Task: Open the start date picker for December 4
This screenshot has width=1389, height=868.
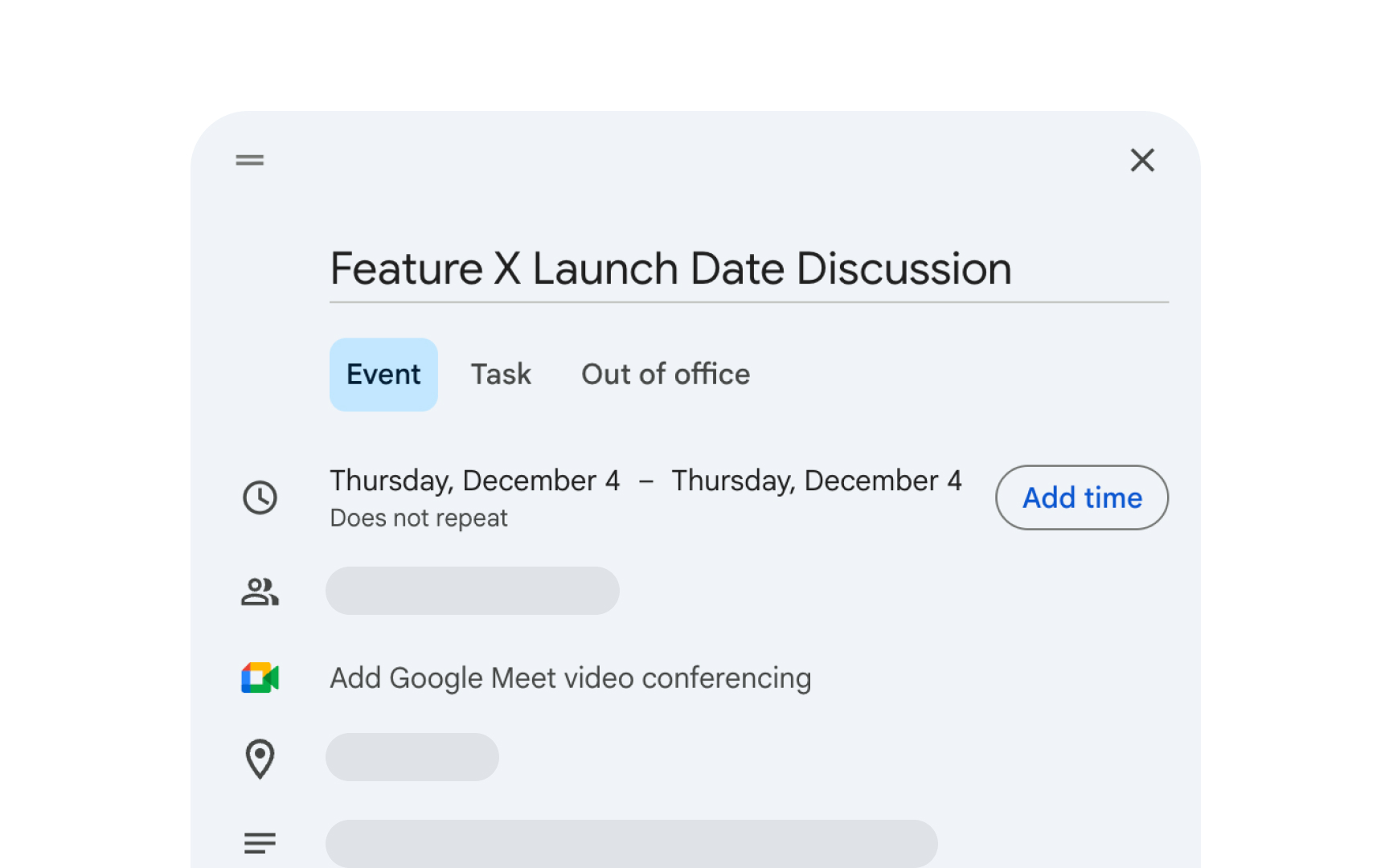Action: click(x=474, y=480)
